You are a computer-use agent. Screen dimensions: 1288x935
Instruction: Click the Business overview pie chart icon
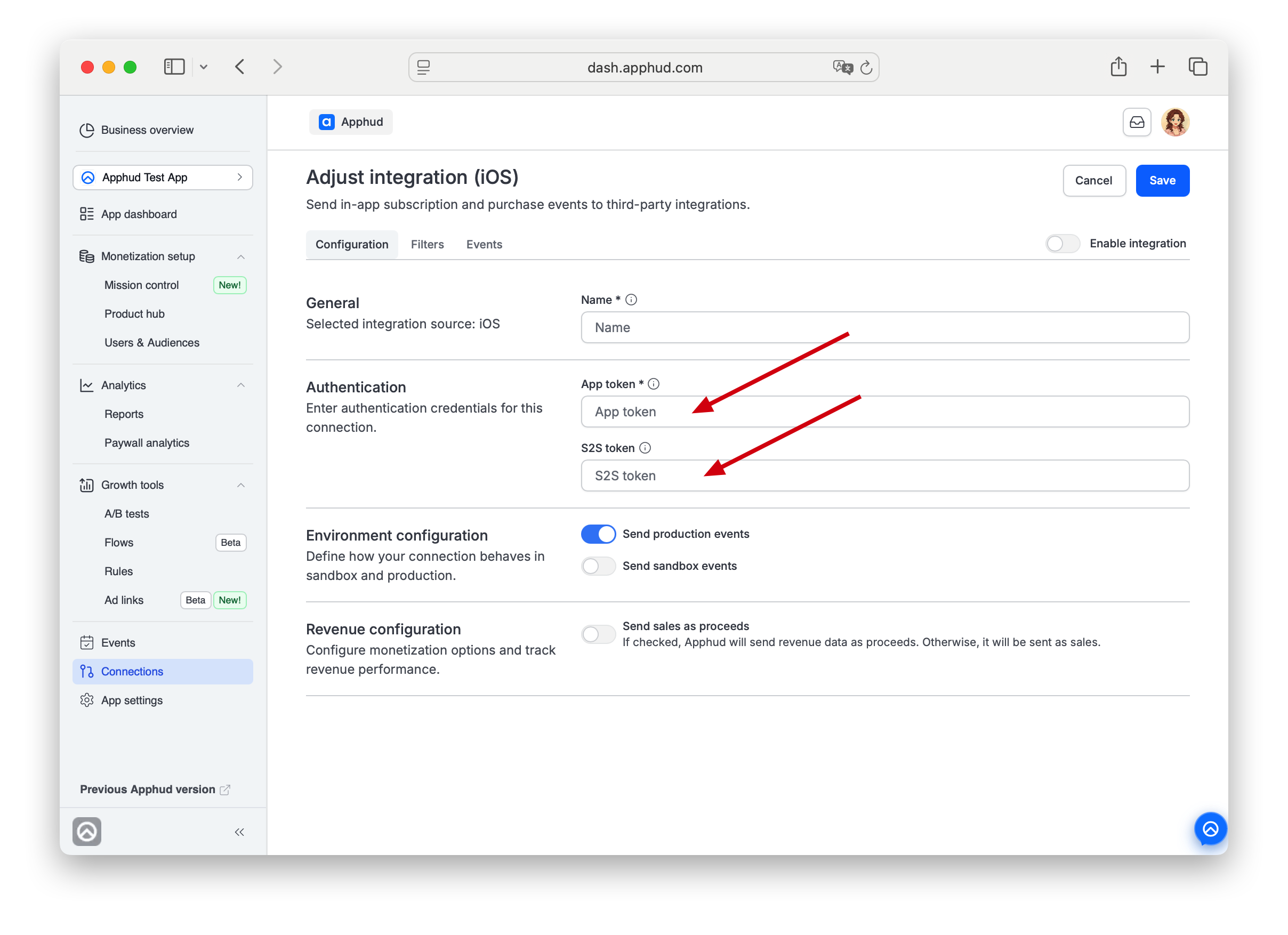pos(87,130)
